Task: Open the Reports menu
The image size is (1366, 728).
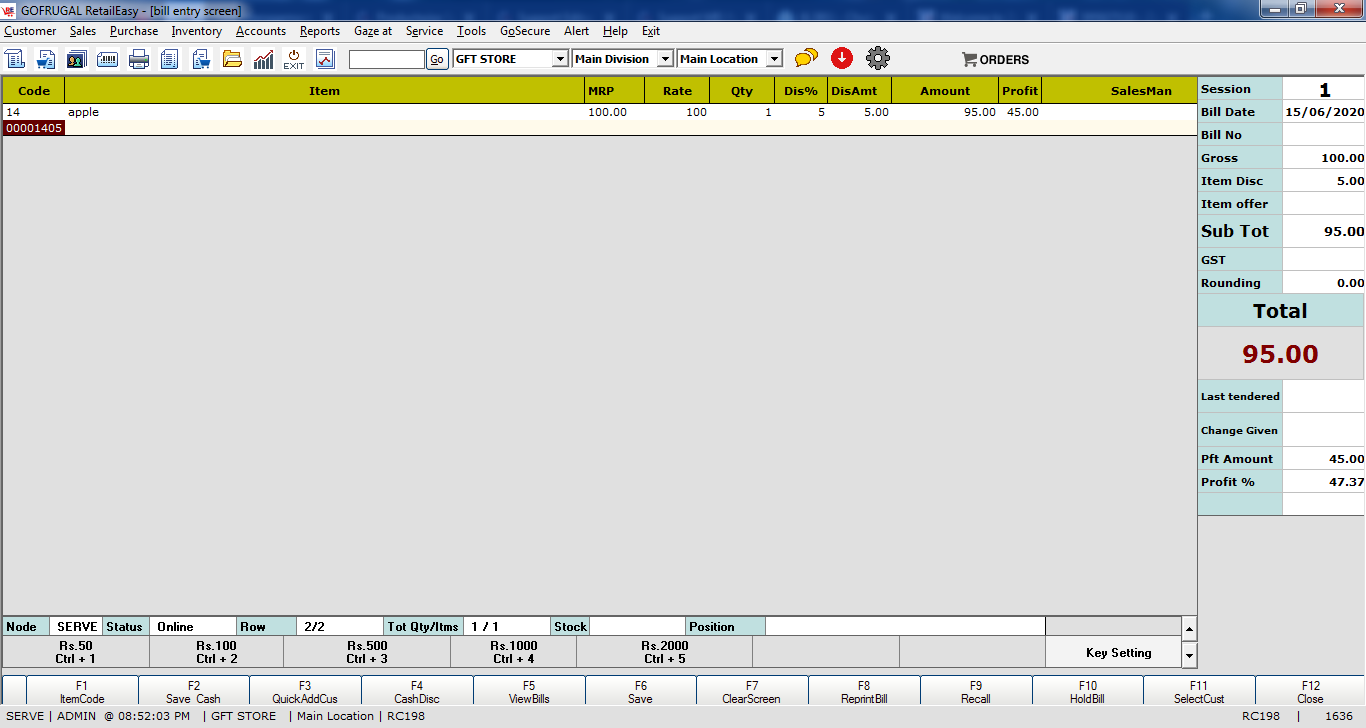Action: [320, 31]
